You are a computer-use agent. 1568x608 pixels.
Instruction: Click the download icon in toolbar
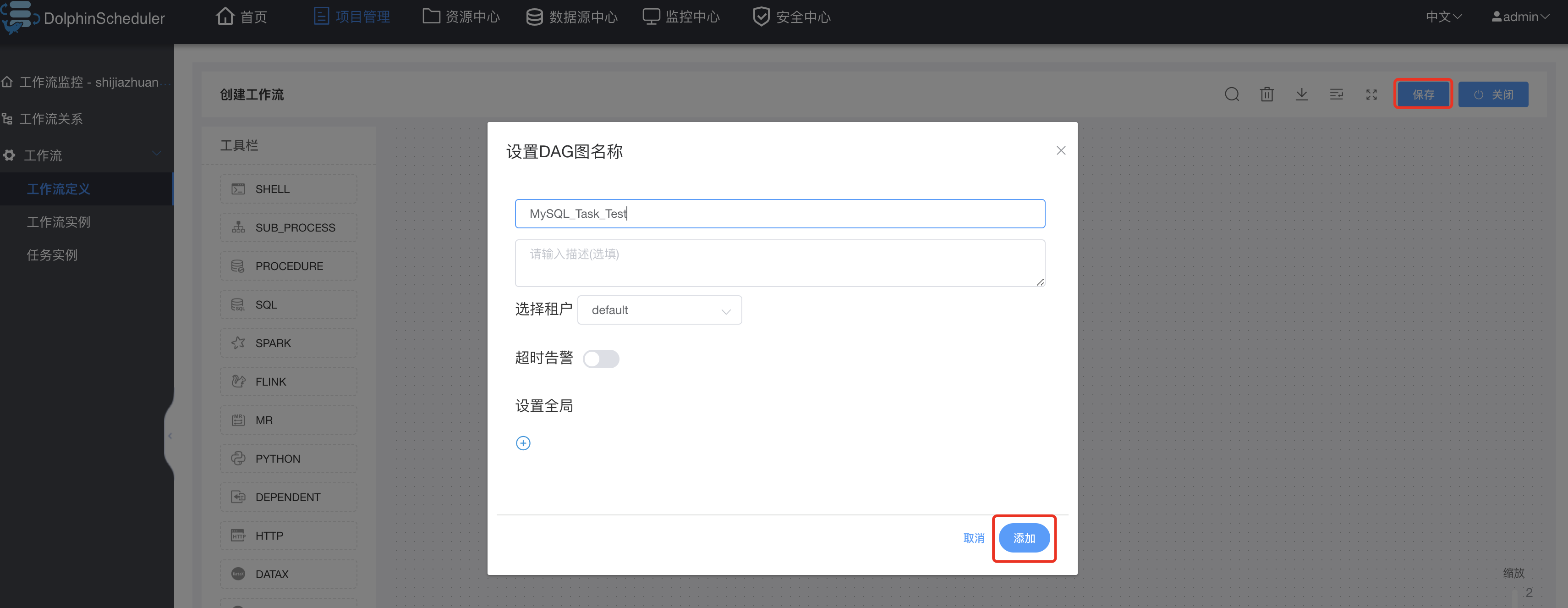[1301, 94]
